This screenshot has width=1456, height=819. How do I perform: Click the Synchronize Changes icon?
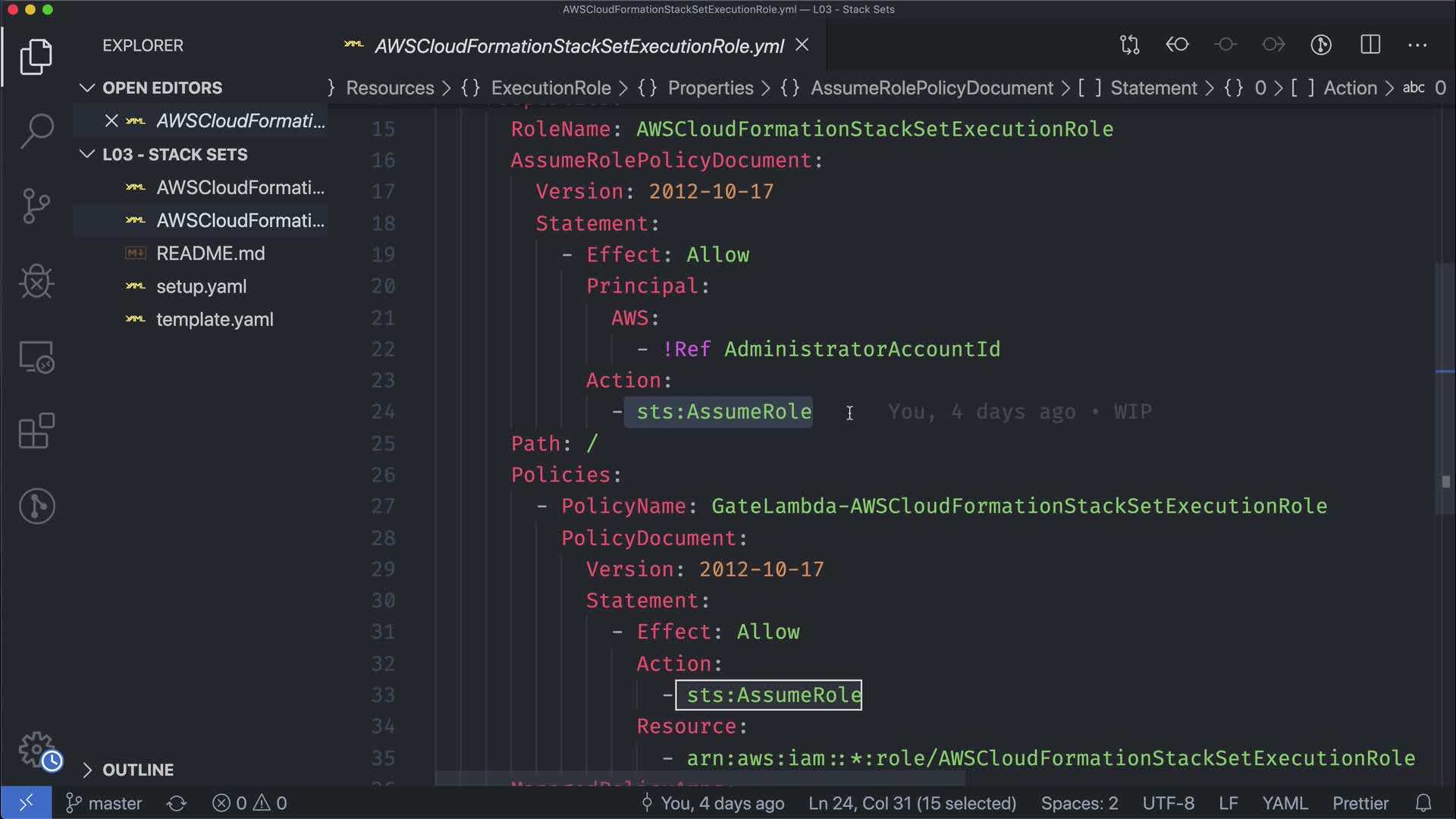(177, 803)
